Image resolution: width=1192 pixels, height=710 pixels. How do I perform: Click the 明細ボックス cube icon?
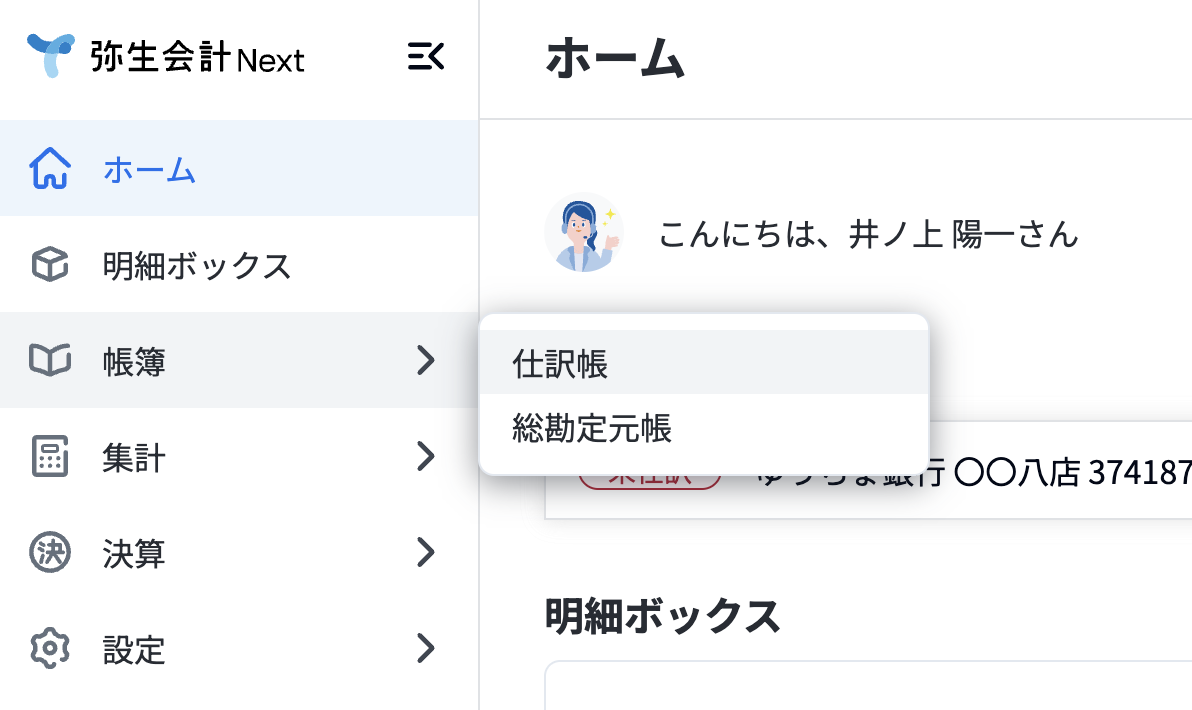[x=50, y=265]
